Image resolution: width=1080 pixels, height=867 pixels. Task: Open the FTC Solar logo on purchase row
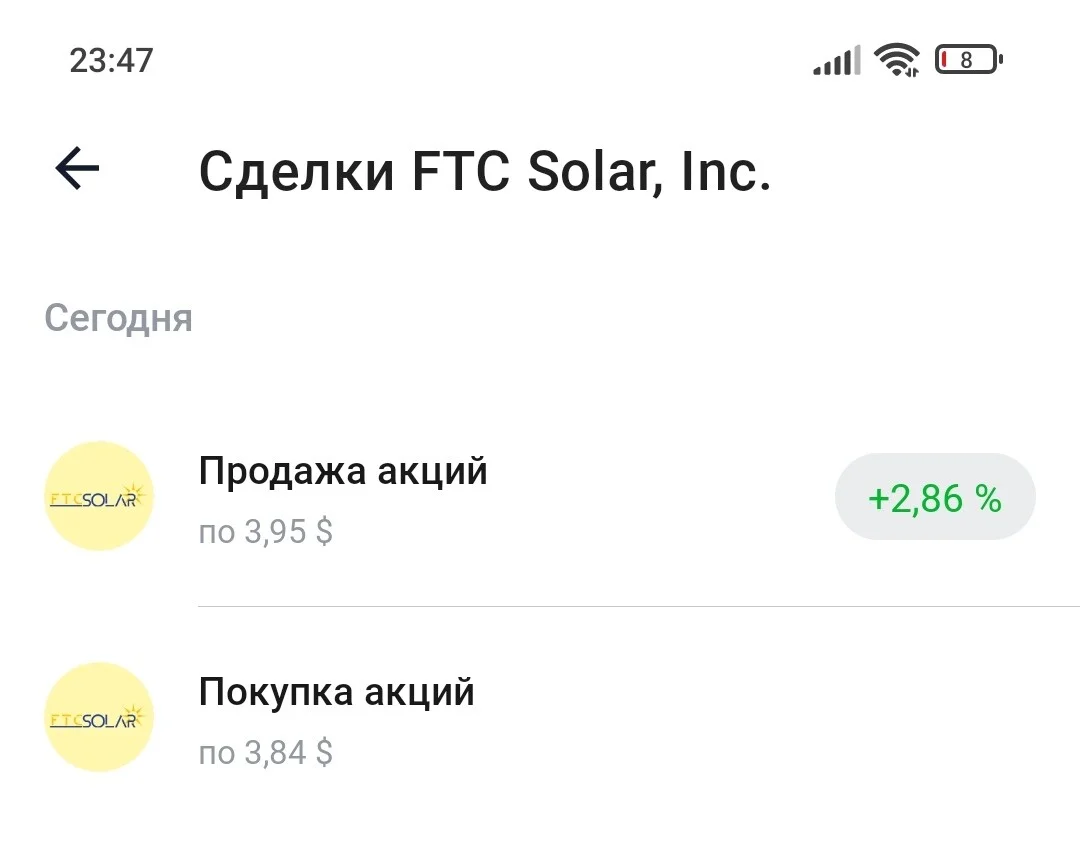[x=98, y=717]
